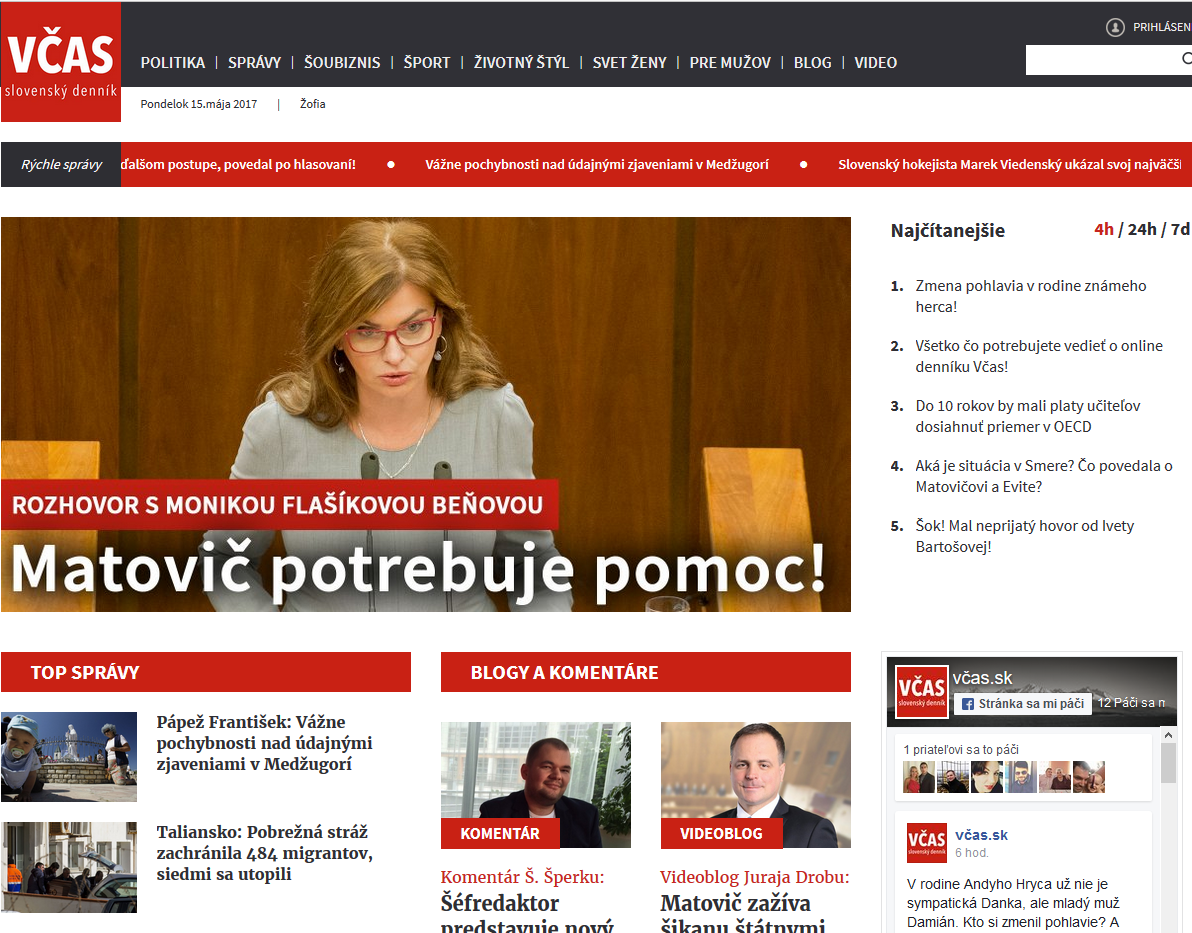Open the Politika menu section

pos(172,62)
